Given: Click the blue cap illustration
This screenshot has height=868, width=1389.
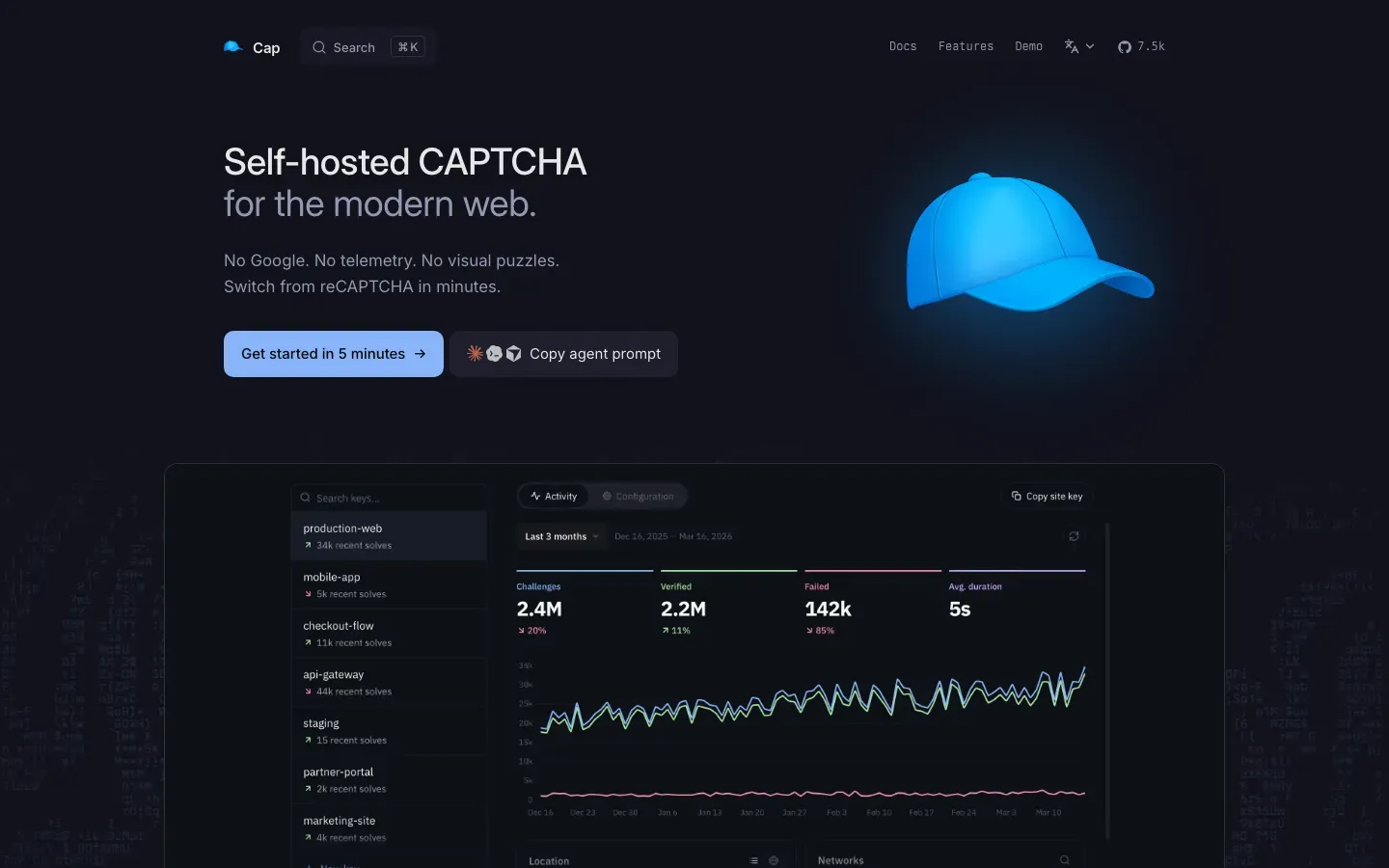Looking at the screenshot, I should tap(1028, 243).
